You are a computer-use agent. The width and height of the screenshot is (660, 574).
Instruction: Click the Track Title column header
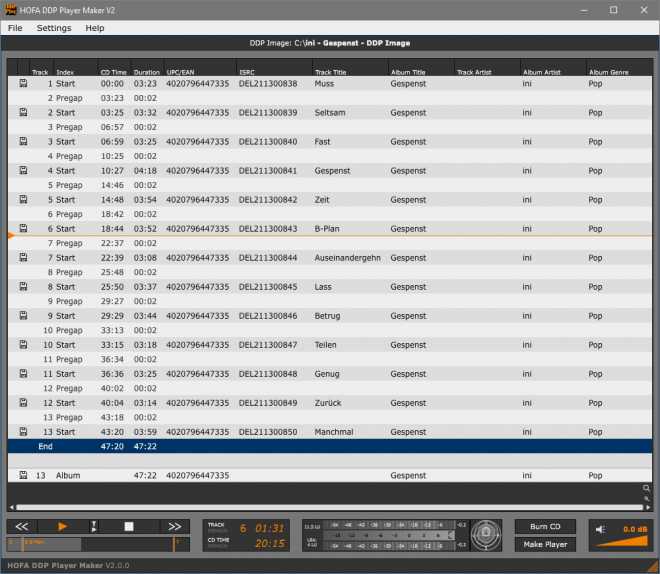pos(330,72)
